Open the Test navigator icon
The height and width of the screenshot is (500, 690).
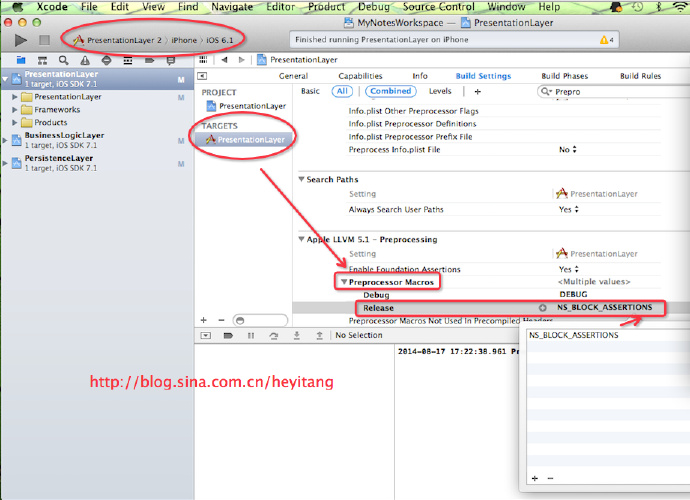tap(106, 60)
